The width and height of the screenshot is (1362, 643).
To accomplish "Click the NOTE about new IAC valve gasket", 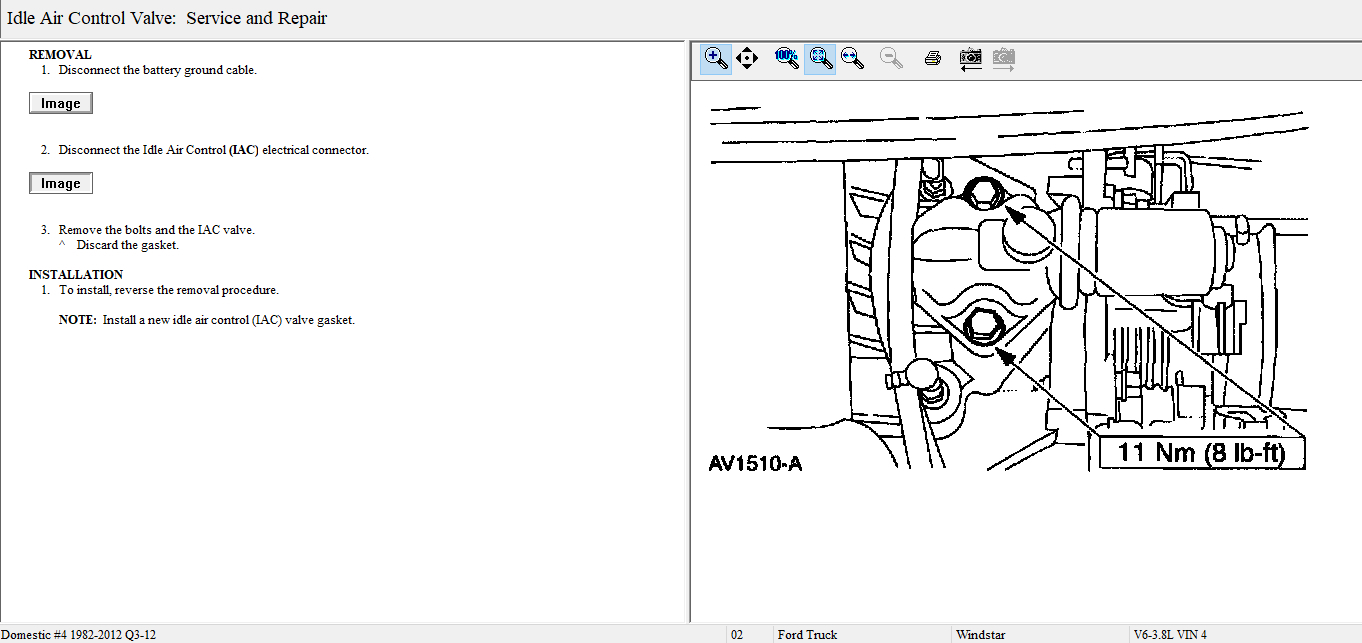I will [x=207, y=320].
